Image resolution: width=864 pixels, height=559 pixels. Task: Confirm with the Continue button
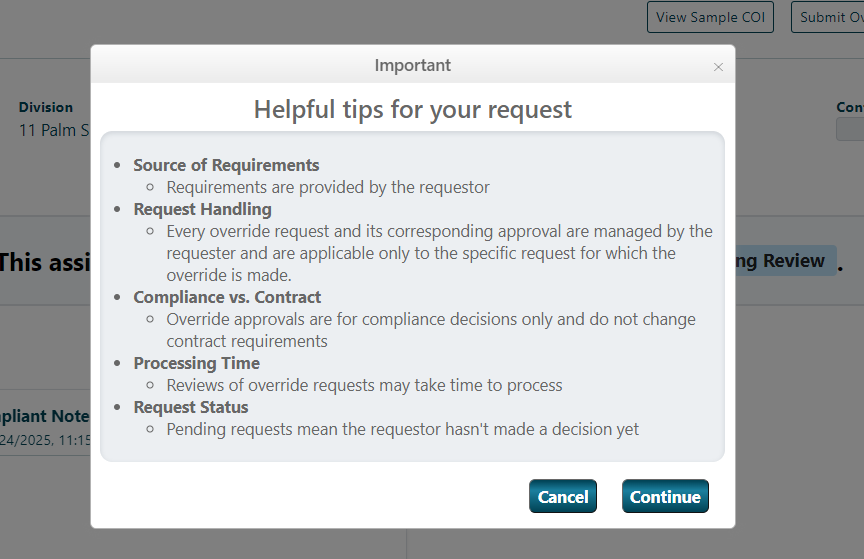665,497
